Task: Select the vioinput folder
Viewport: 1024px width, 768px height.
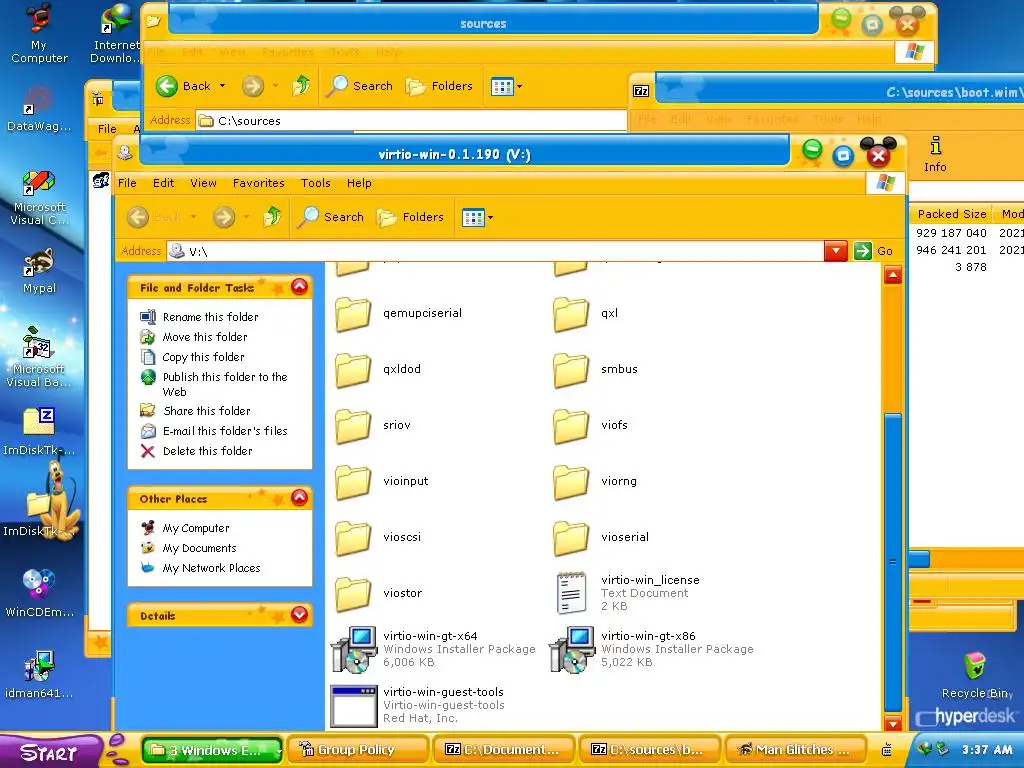Action: (381, 482)
